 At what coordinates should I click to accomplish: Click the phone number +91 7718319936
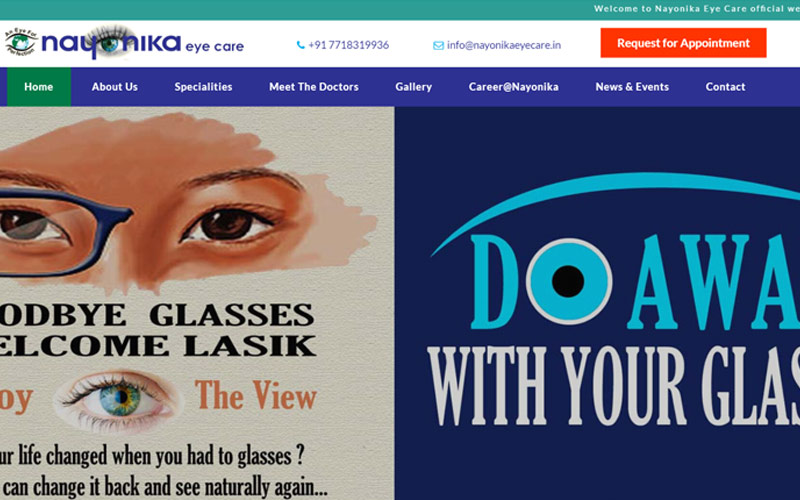tap(348, 45)
